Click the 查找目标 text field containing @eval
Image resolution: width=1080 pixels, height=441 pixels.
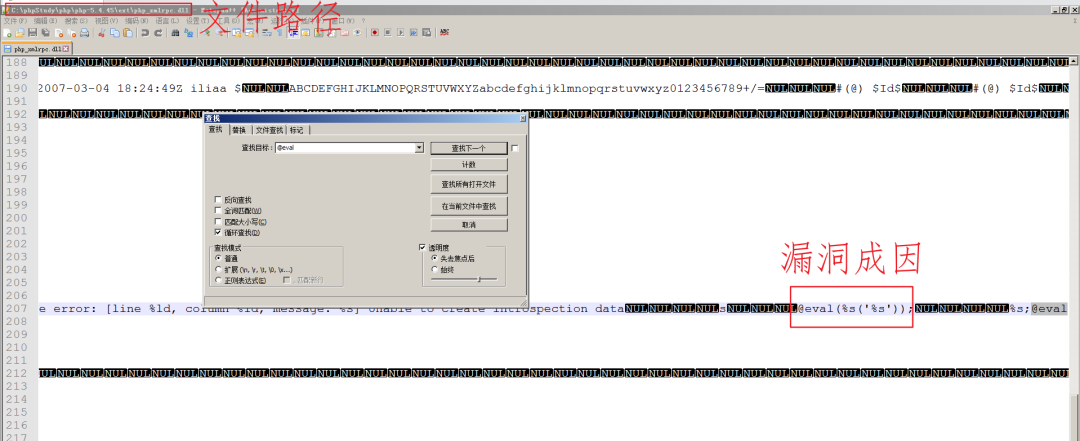point(344,147)
